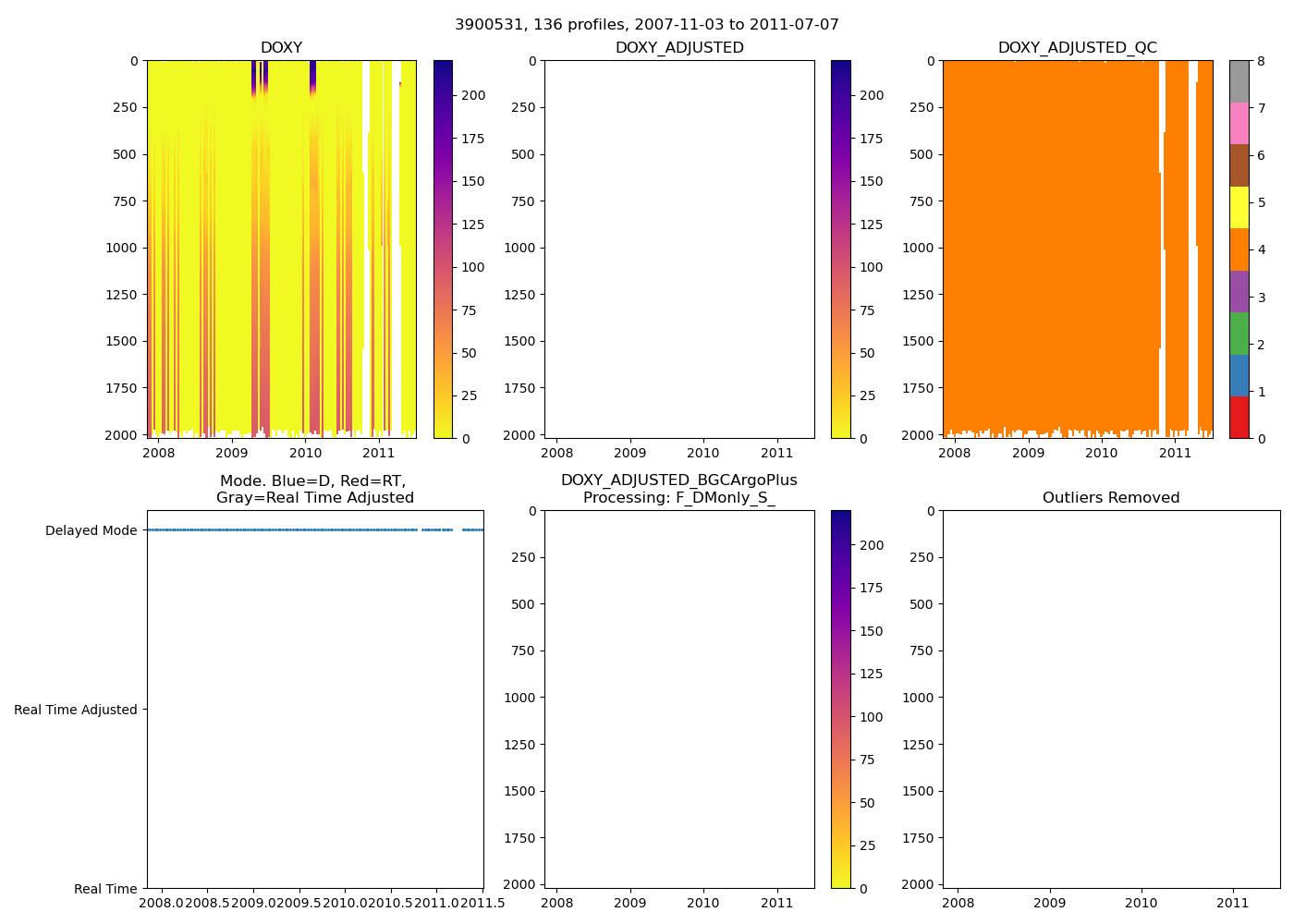The width and height of the screenshot is (1294, 924).
Task: Pick the pink segment of the QC colorbar
Action: tap(1239, 123)
